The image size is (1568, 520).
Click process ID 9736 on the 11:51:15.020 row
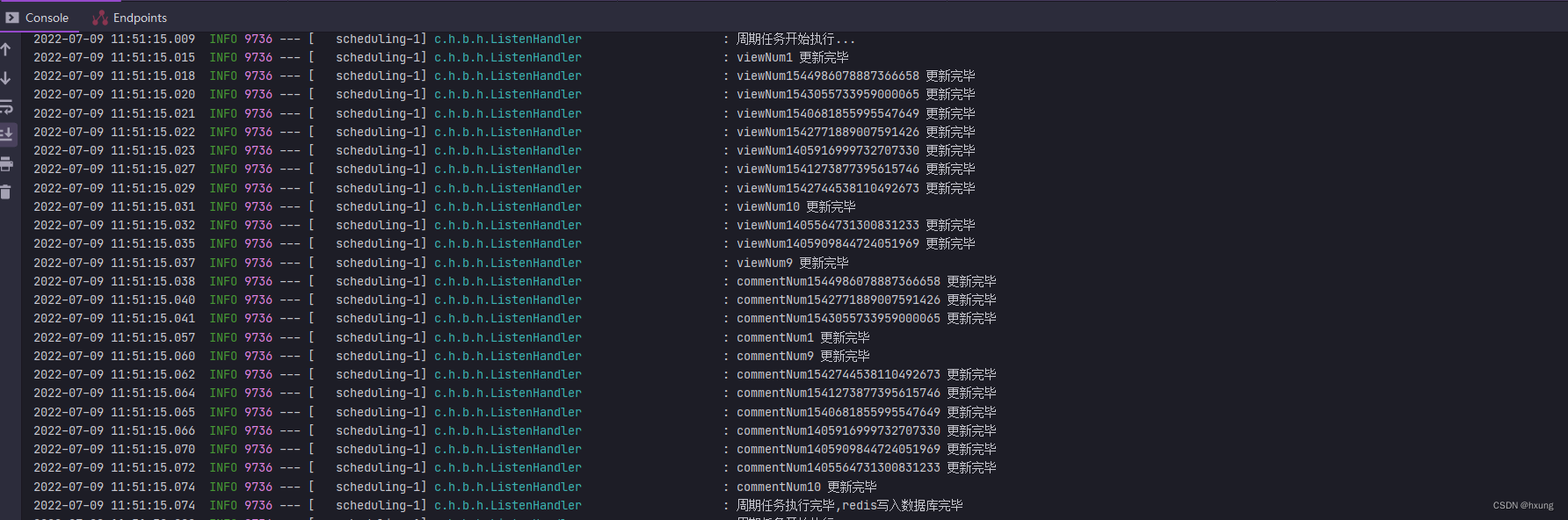tap(258, 94)
